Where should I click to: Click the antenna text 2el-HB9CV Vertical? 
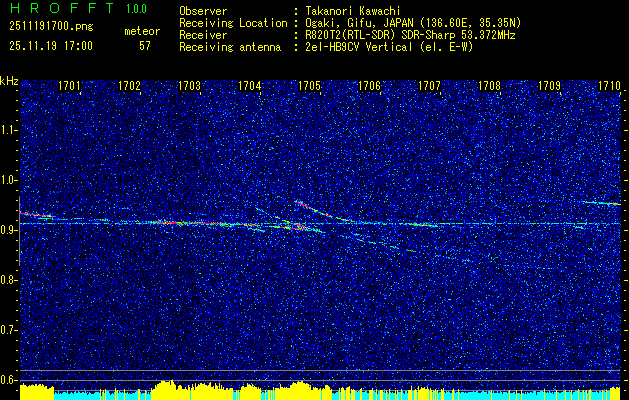[x=359, y=47]
